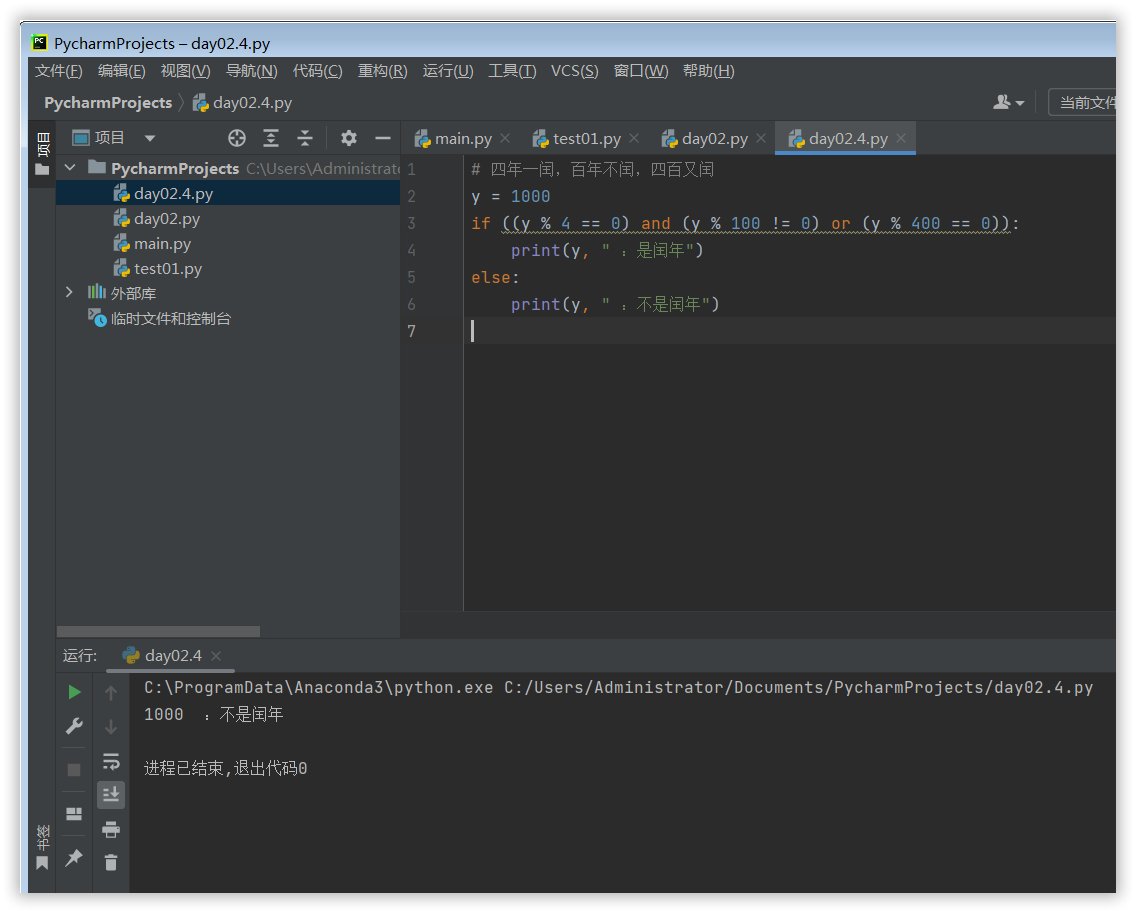Toggle scroll to end in Run console

coord(111,795)
